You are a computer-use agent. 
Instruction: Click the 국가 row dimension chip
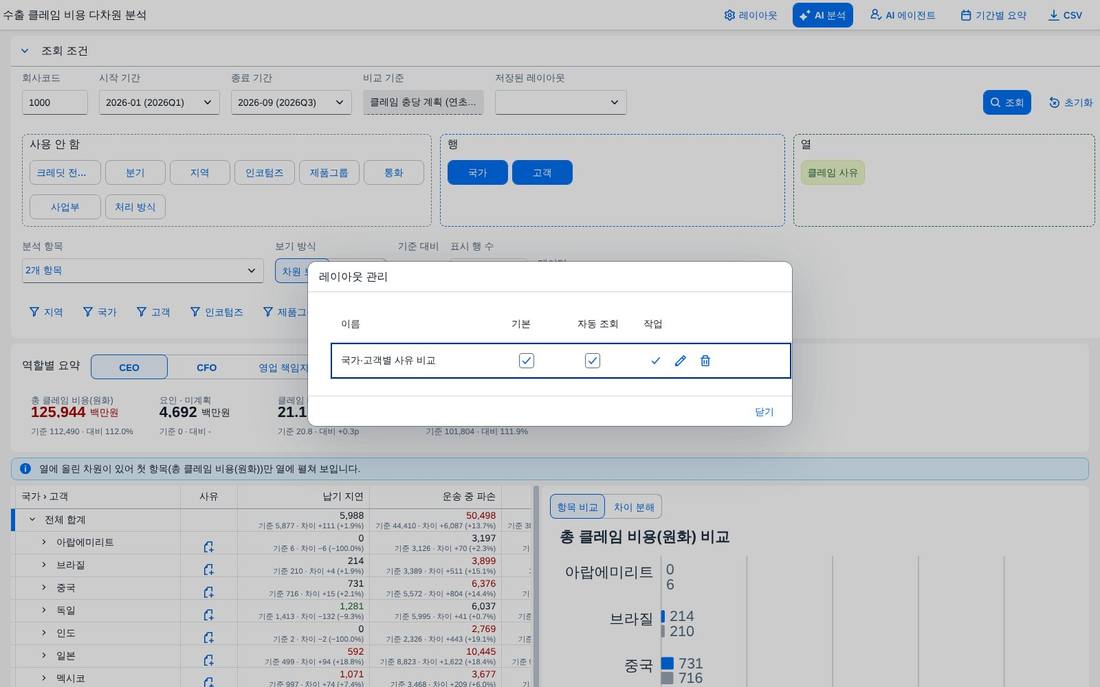(478, 173)
